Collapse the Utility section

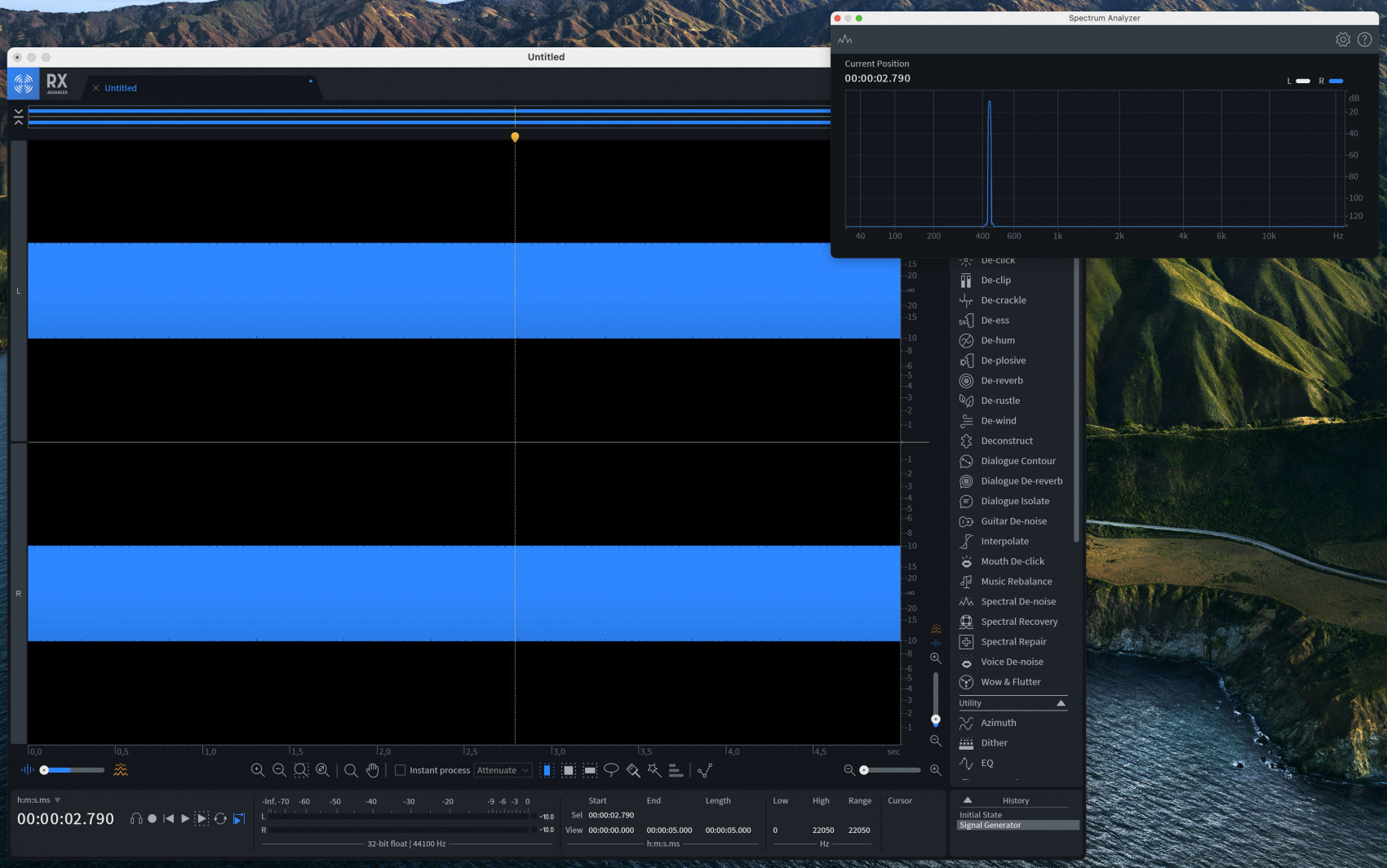1061,703
